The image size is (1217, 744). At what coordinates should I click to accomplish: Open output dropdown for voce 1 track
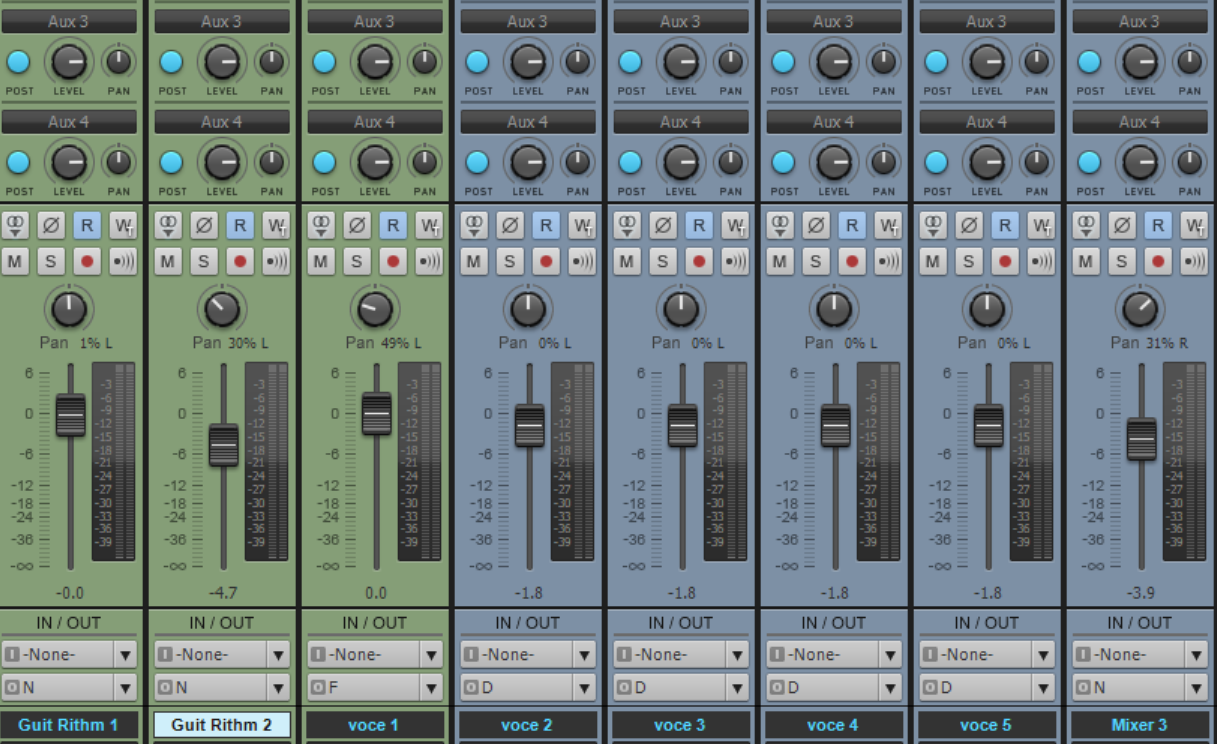click(x=431, y=688)
